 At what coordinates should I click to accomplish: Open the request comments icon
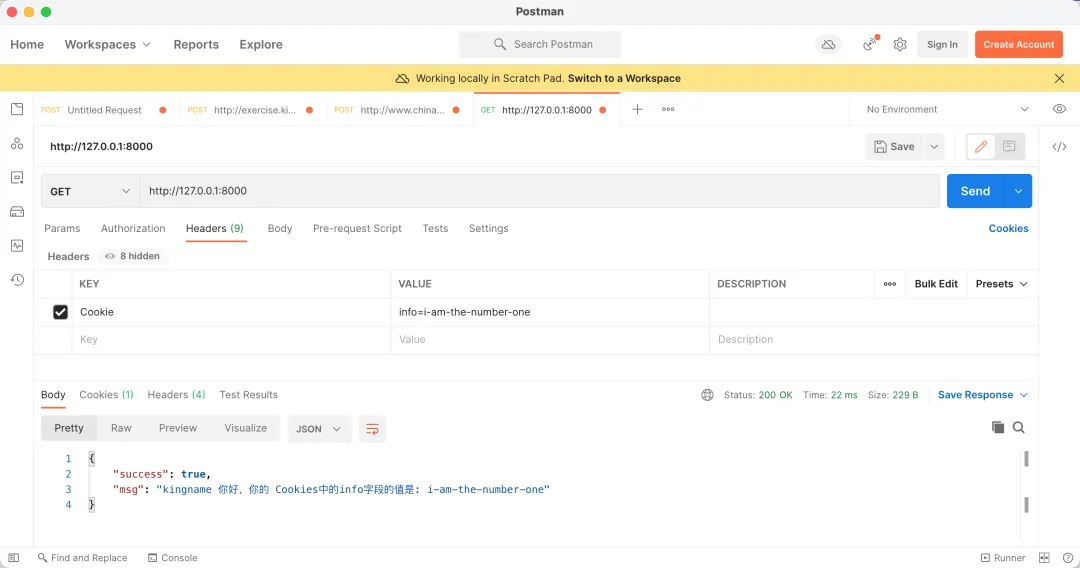1009,147
